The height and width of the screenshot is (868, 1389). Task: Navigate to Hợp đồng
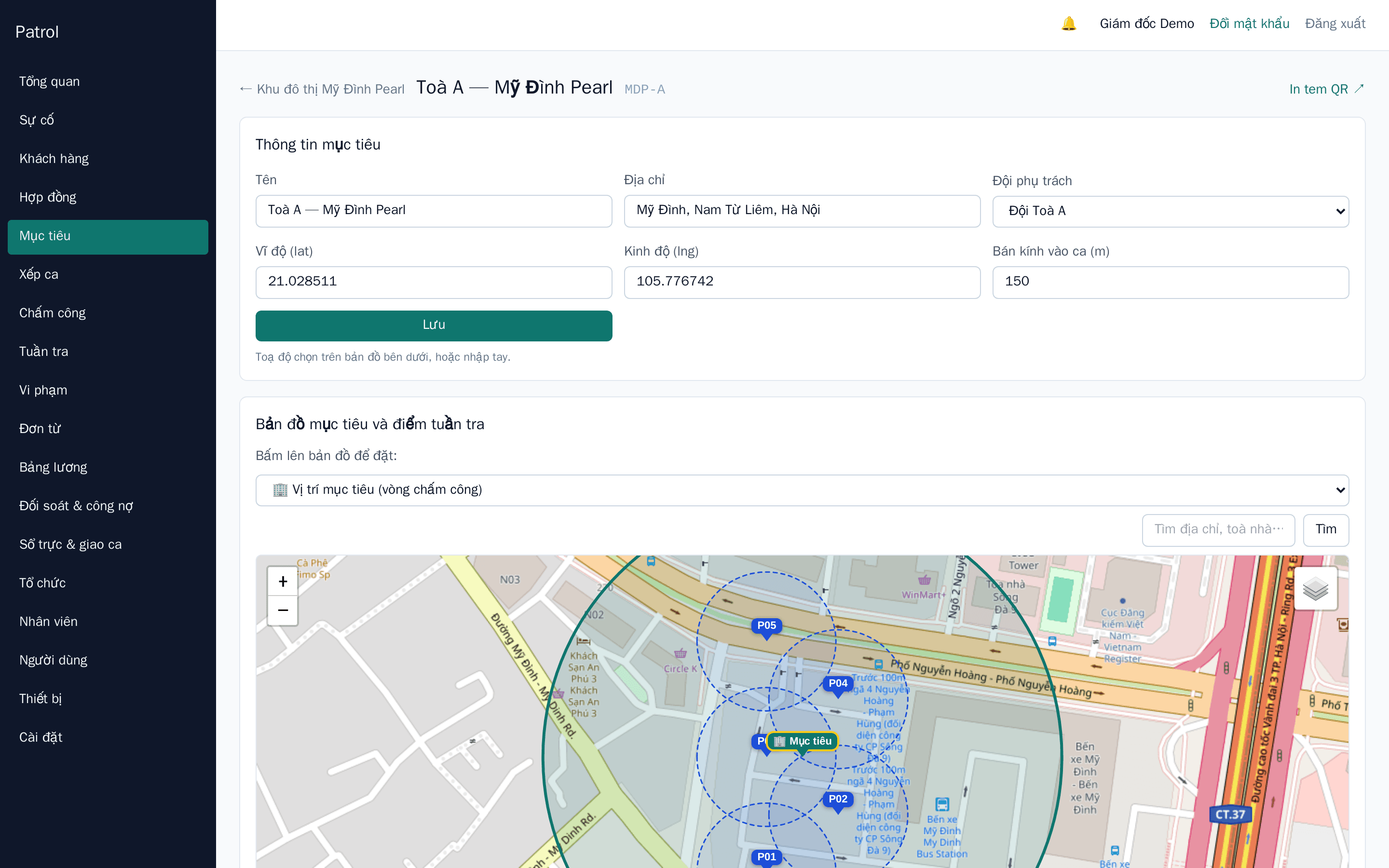108,197
